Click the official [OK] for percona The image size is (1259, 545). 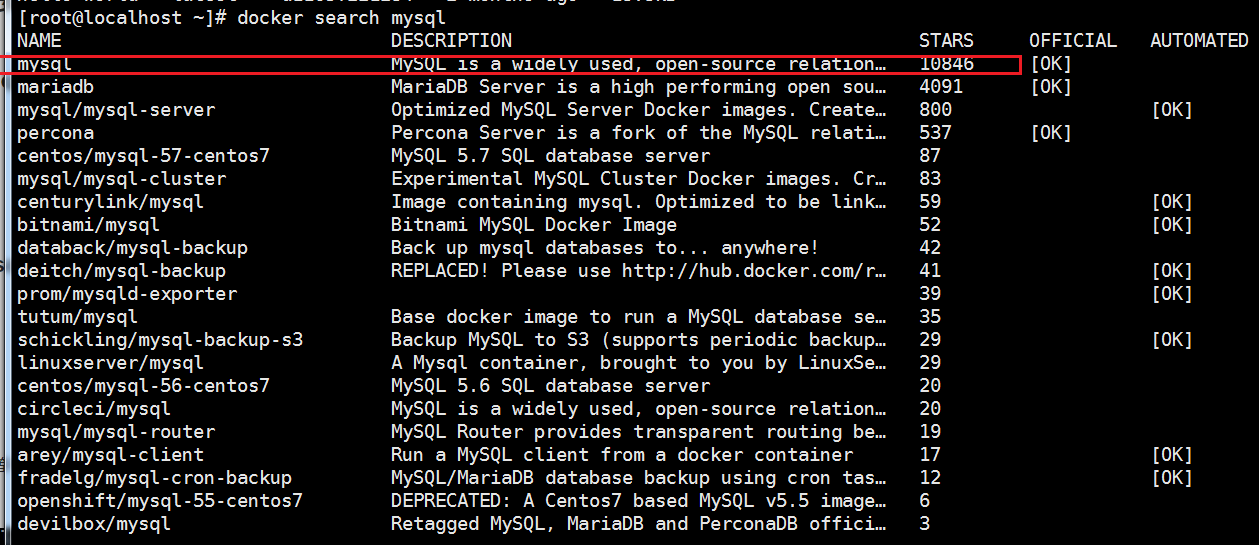[1050, 133]
